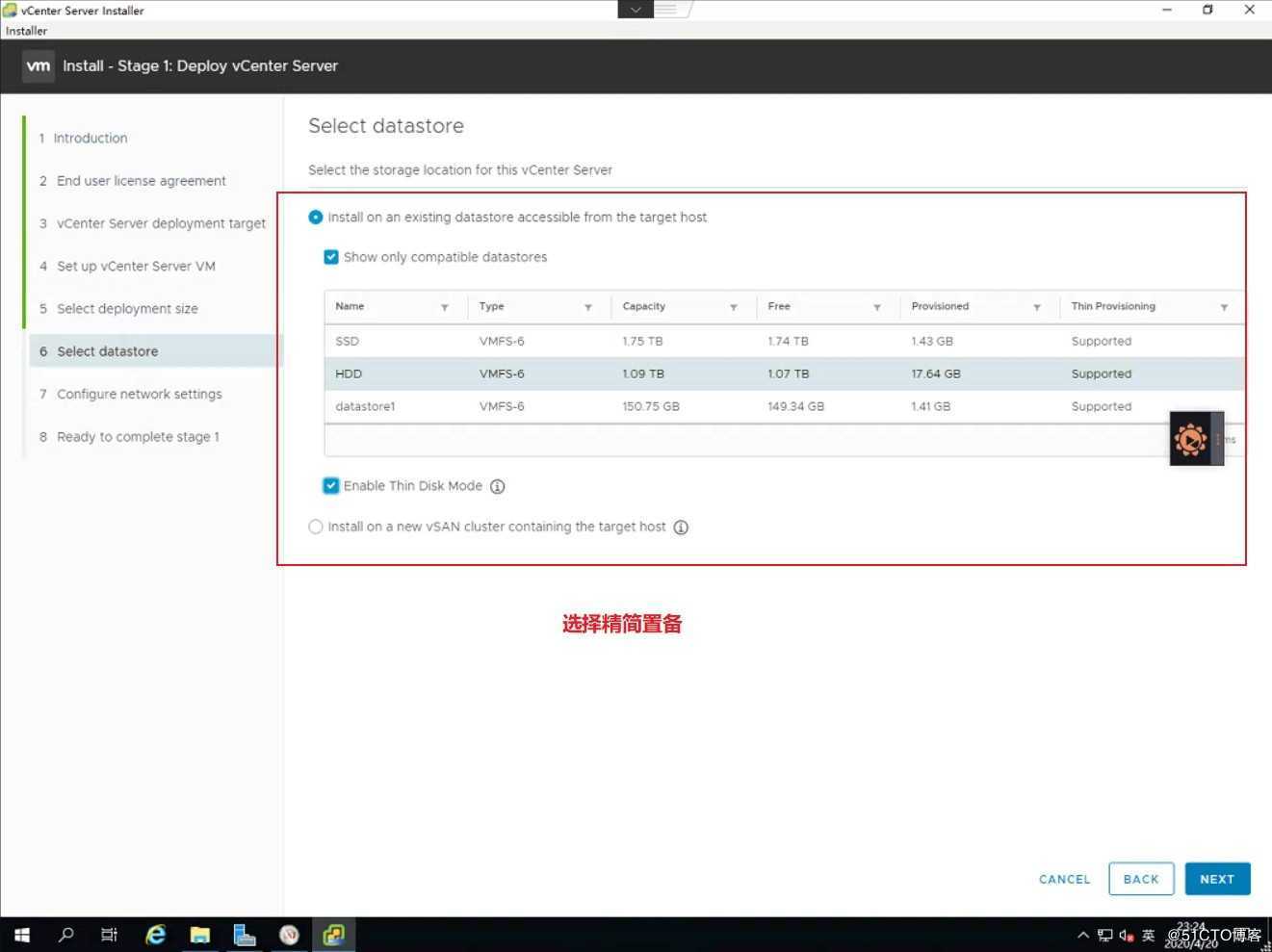Select install on existing datastore option
Screen dimensions: 1272x952
coord(315,218)
